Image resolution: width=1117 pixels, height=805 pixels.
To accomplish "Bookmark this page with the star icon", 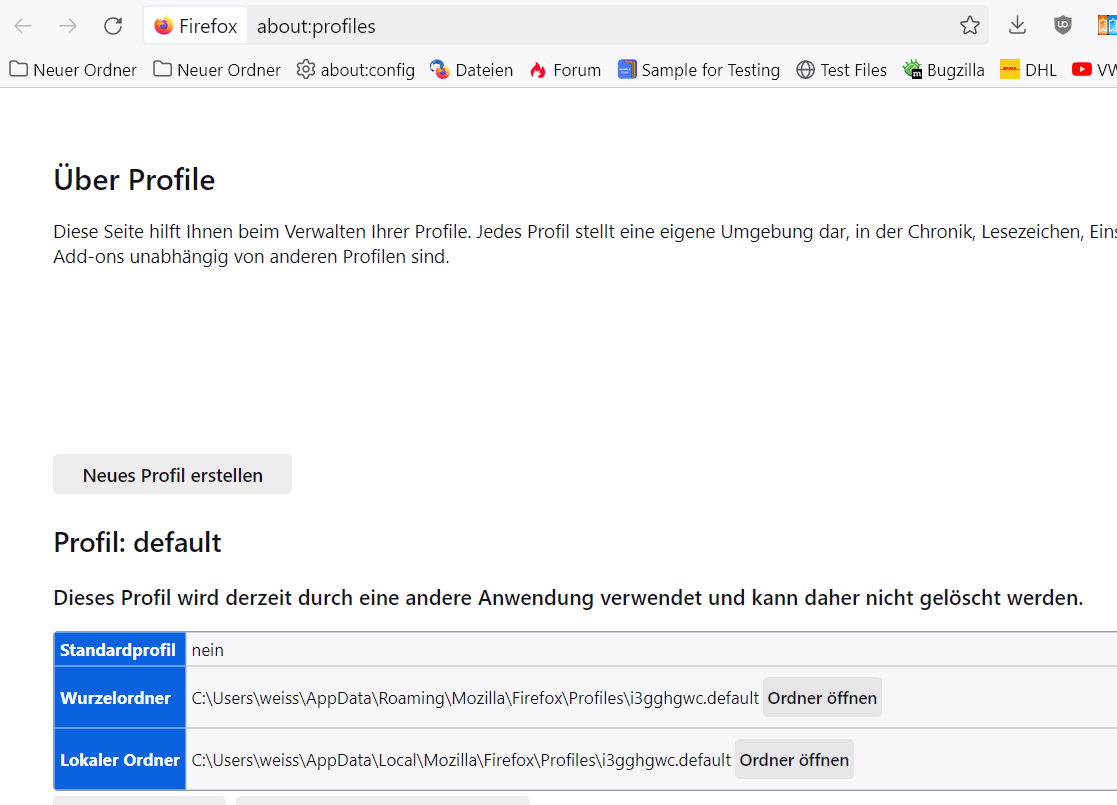I will click(969, 26).
